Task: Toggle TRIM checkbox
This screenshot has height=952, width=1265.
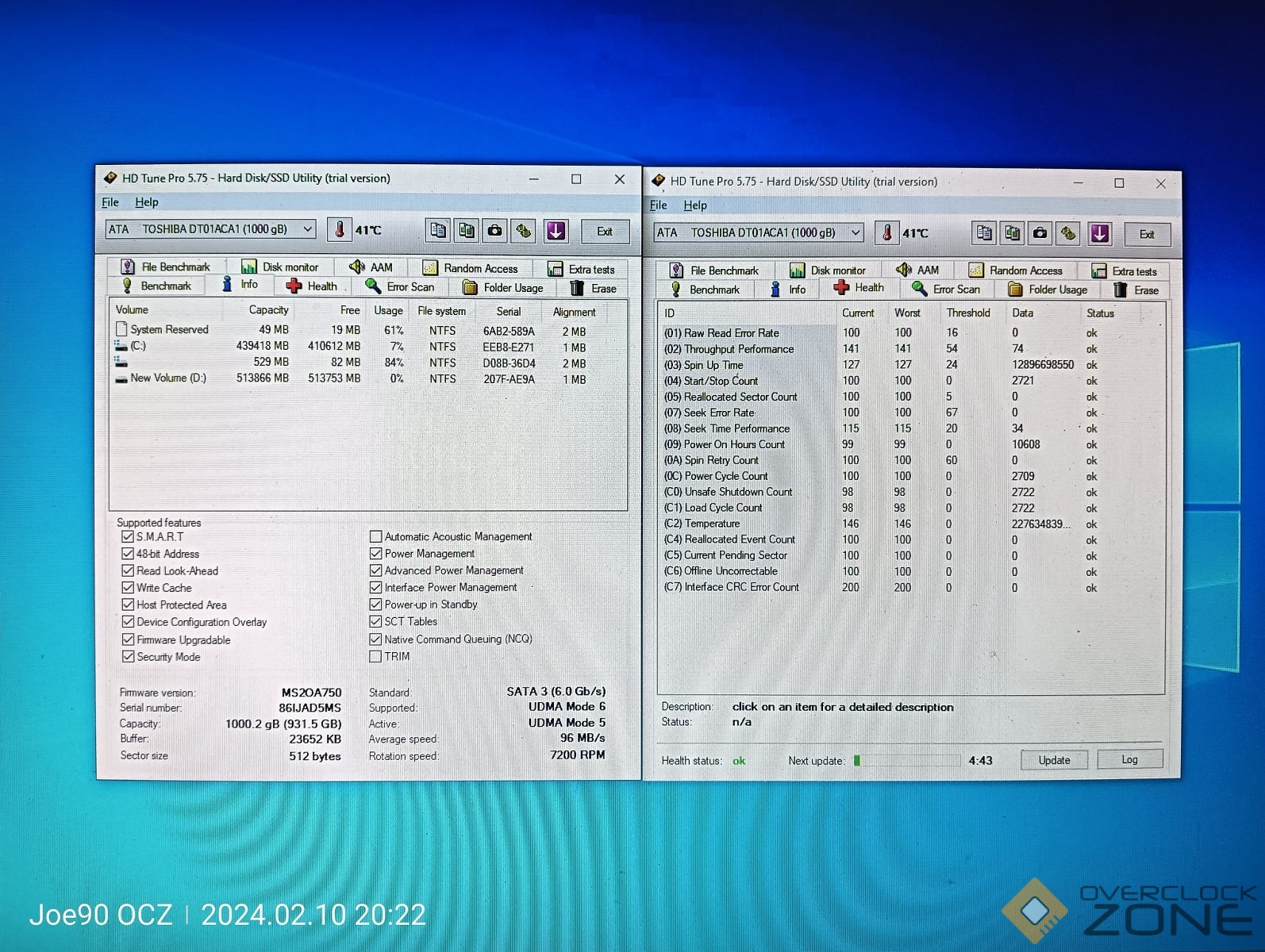Action: tap(376, 656)
